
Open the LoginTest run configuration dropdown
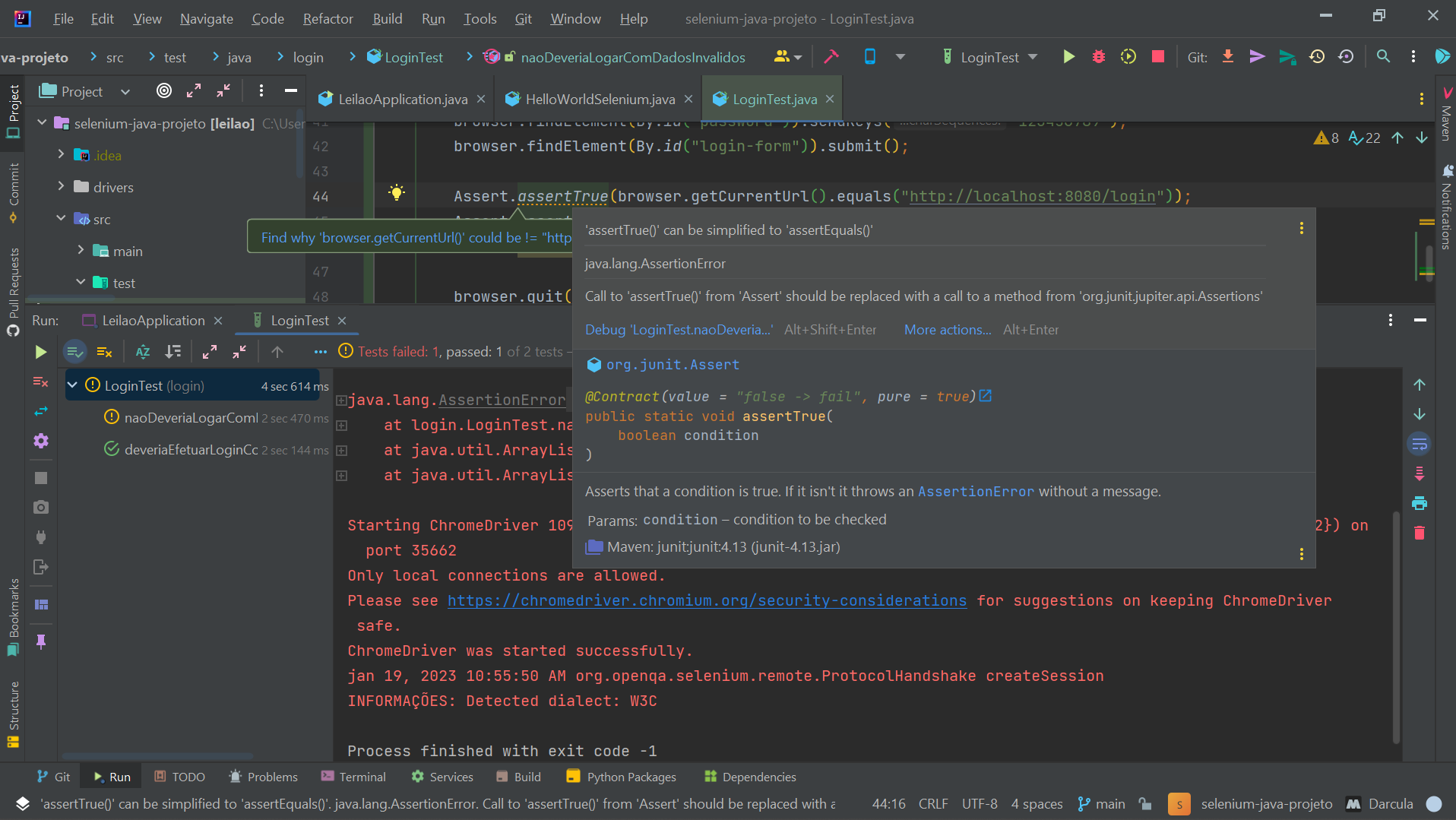pyautogui.click(x=1033, y=57)
